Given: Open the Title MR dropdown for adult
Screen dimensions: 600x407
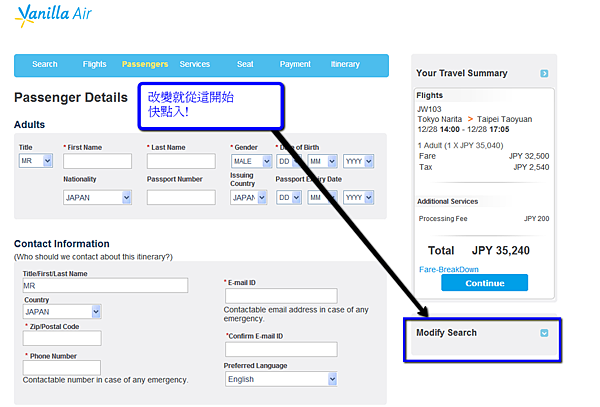Looking at the screenshot, I should click(x=36, y=161).
